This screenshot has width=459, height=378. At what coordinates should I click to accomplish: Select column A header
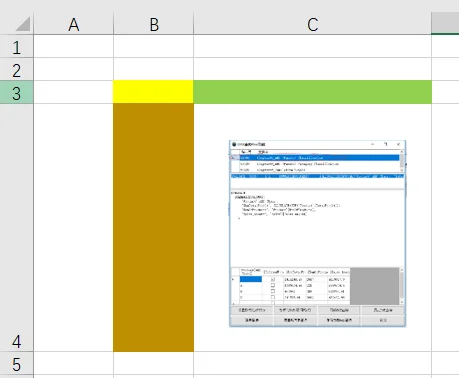(x=73, y=23)
